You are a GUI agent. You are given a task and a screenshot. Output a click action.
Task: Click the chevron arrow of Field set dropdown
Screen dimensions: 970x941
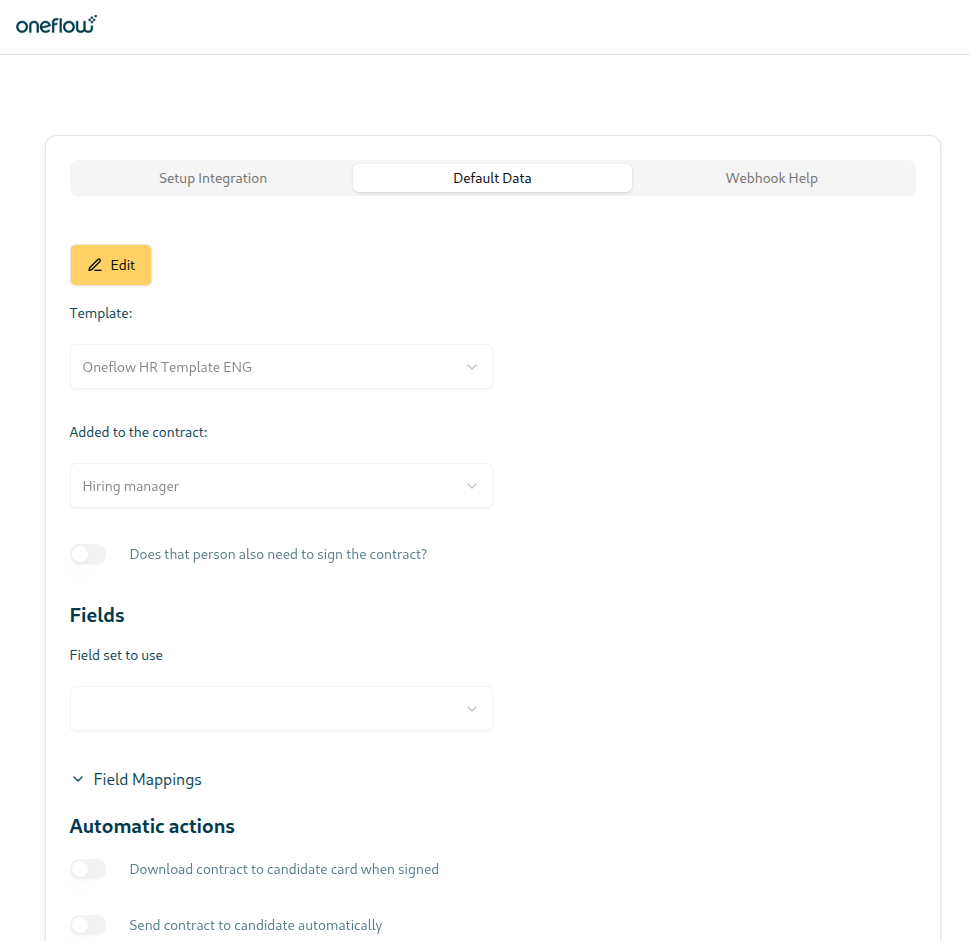point(472,709)
